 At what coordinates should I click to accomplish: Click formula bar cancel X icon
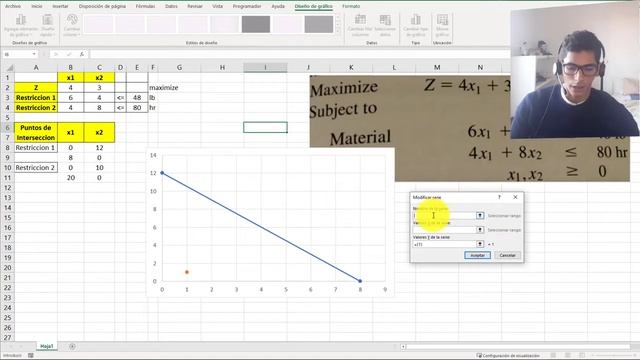[56, 54]
